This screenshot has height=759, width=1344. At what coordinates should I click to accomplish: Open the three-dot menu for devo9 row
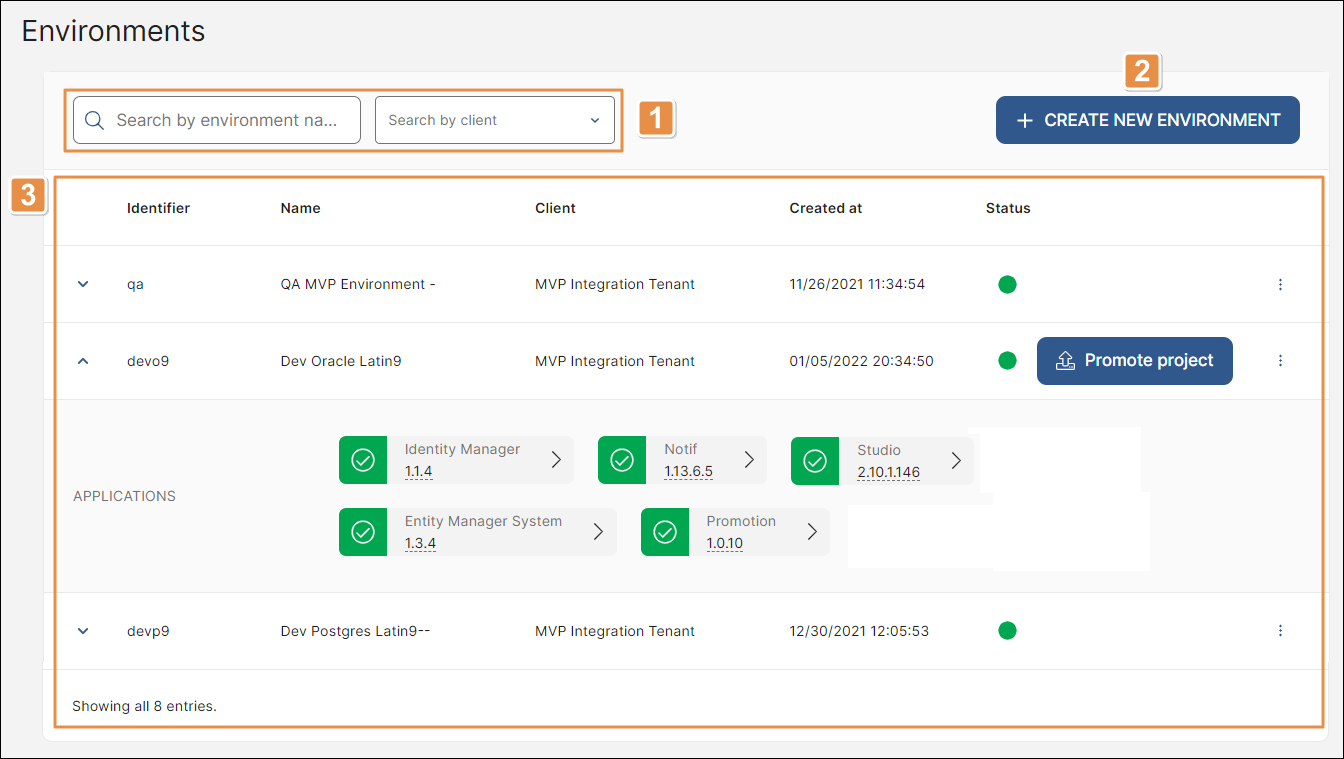[1280, 361]
